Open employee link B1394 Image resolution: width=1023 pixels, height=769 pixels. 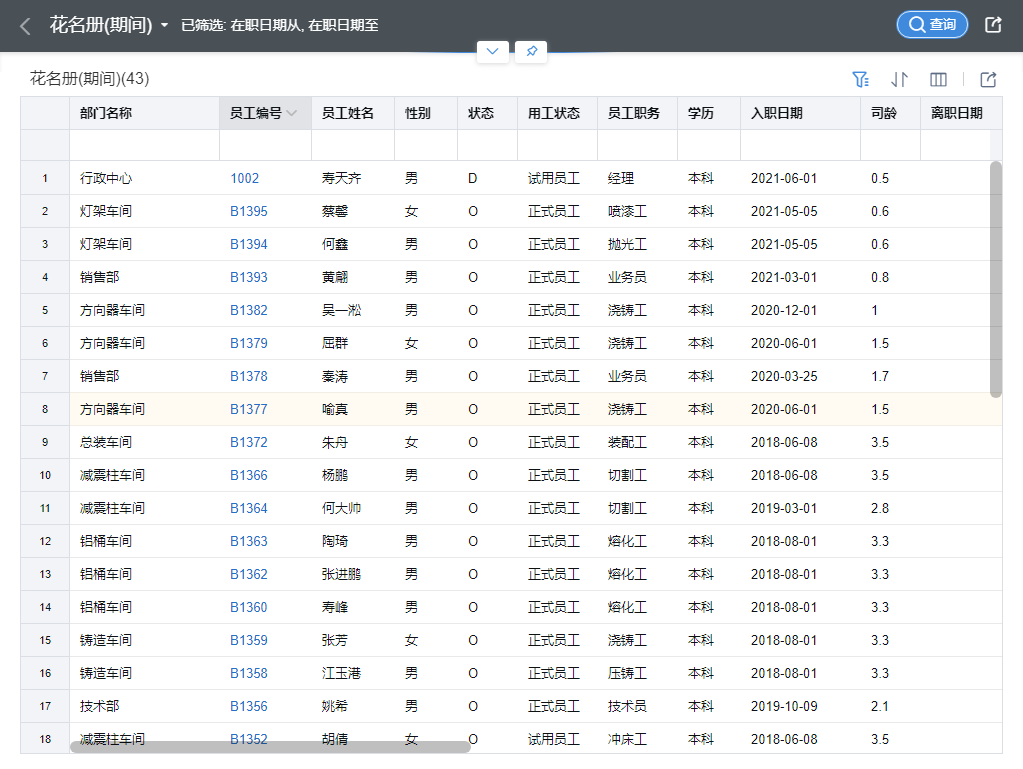coord(249,244)
